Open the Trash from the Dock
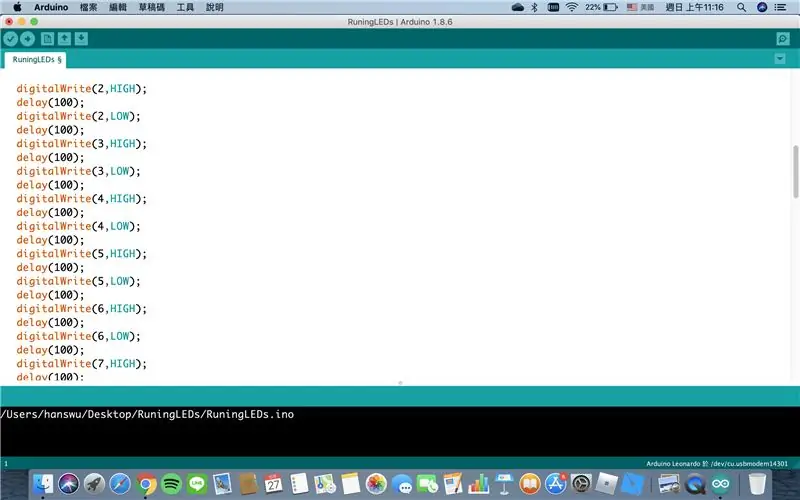 (757, 484)
